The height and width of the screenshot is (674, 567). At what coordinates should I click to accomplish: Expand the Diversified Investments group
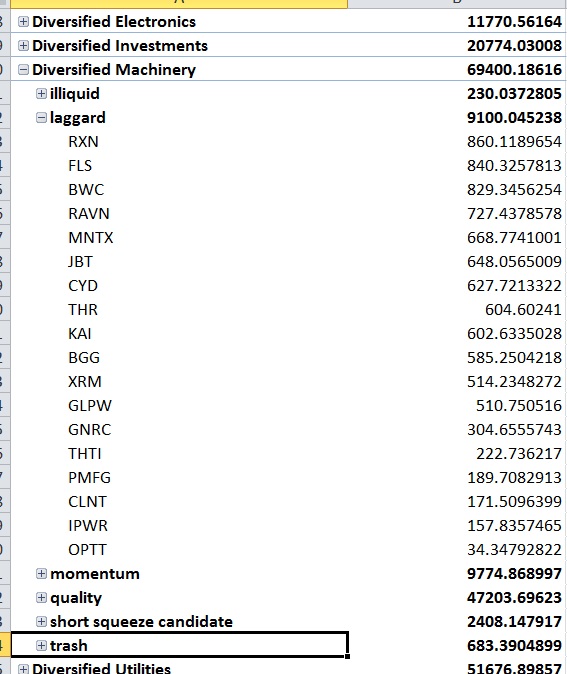(x=23, y=46)
